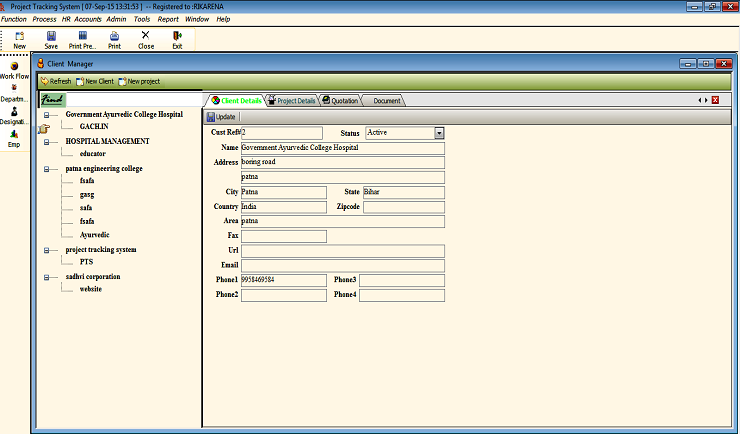Click the Email input field
The image size is (740, 434).
(342, 266)
